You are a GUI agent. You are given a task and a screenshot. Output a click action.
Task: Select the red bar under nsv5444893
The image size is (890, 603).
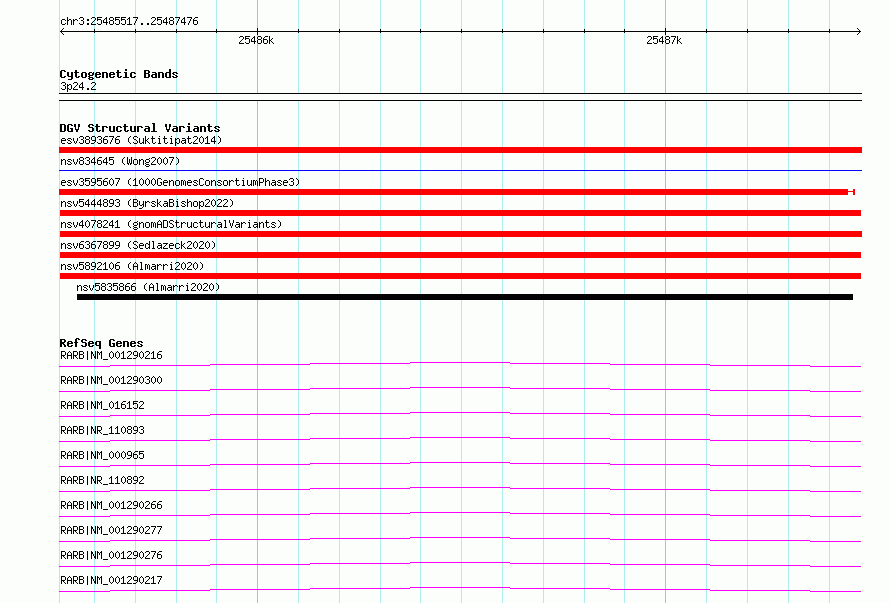460,213
